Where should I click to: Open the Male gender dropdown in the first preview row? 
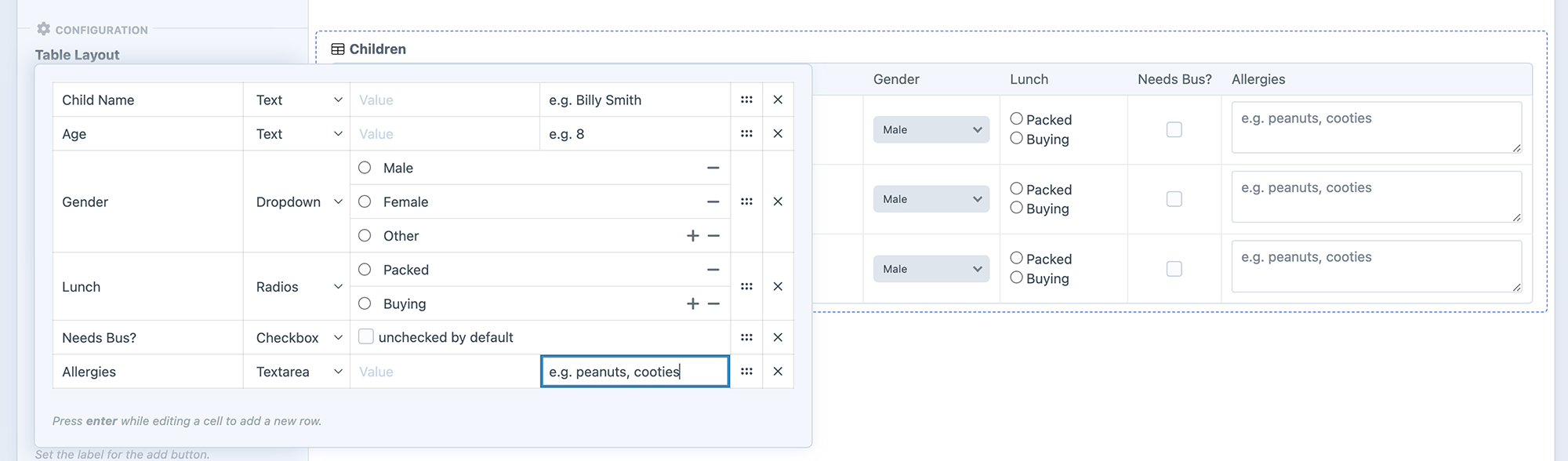[x=931, y=130]
